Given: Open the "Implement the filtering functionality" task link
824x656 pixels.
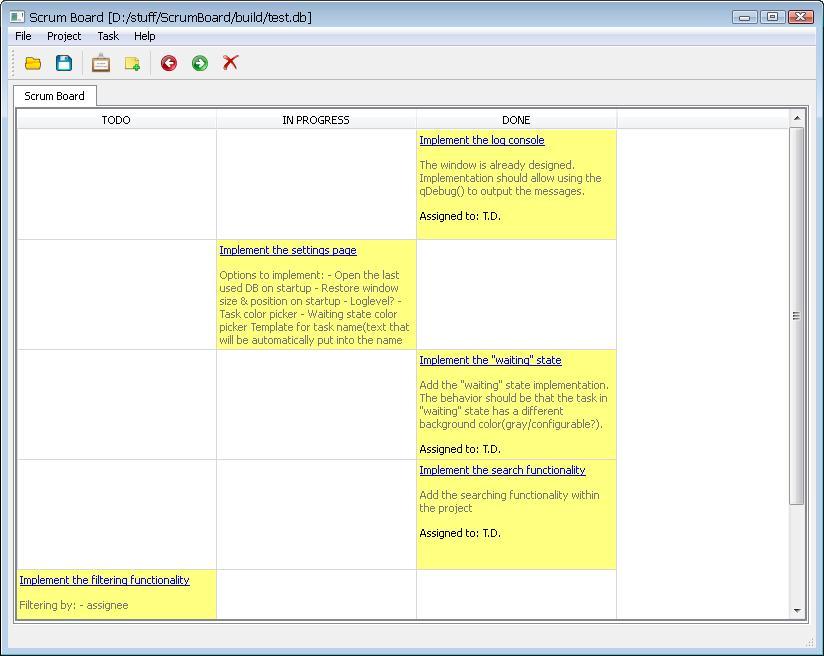Looking at the screenshot, I should pyautogui.click(x=104, y=580).
